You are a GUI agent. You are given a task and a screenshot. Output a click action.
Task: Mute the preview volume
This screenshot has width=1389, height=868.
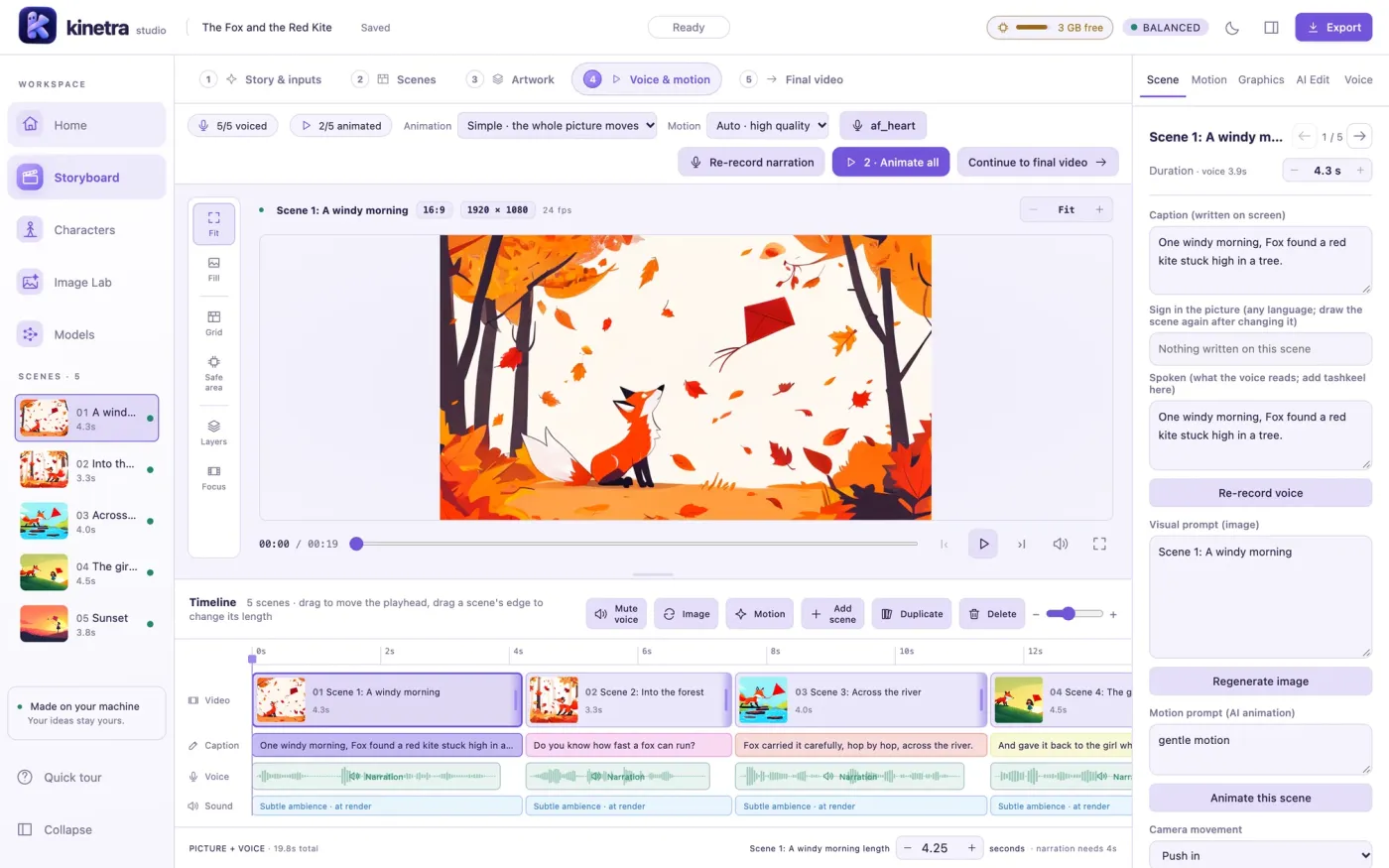1060,544
